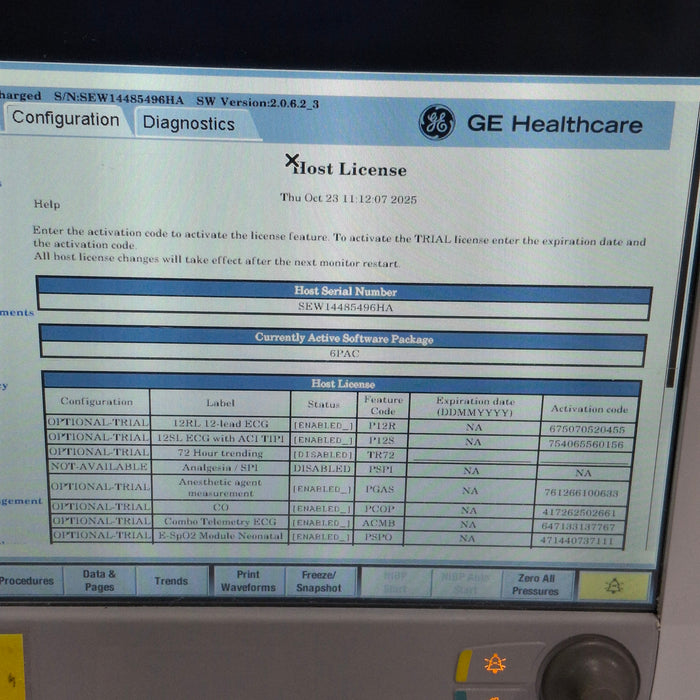
Task: Click the GE logo emblem
Action: click(437, 122)
